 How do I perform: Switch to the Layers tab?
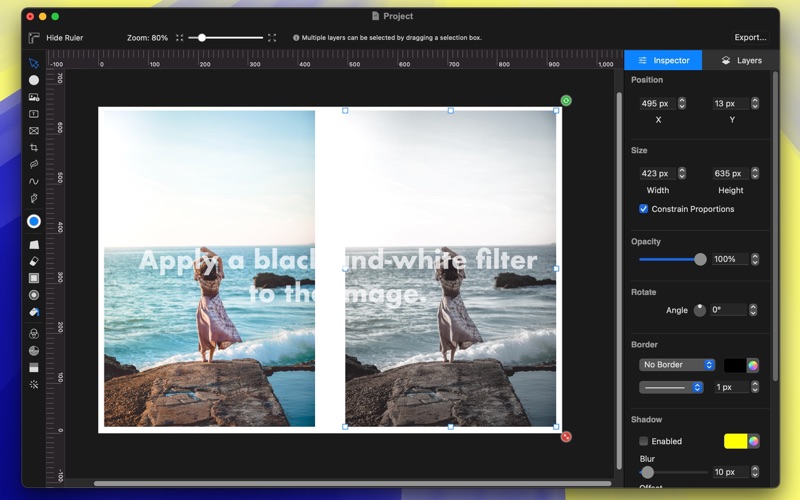point(741,61)
